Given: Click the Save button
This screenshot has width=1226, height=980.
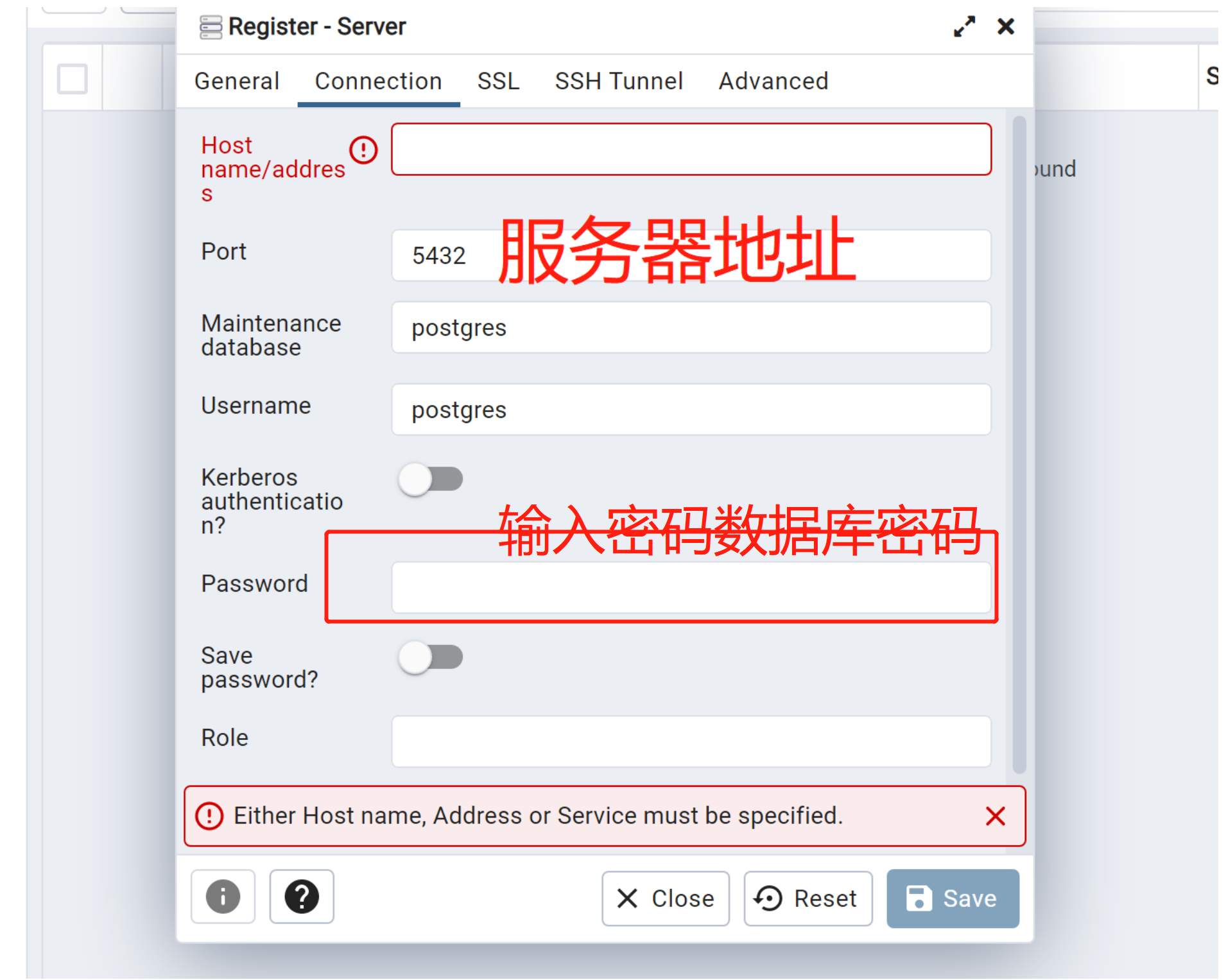Looking at the screenshot, I should [x=953, y=898].
